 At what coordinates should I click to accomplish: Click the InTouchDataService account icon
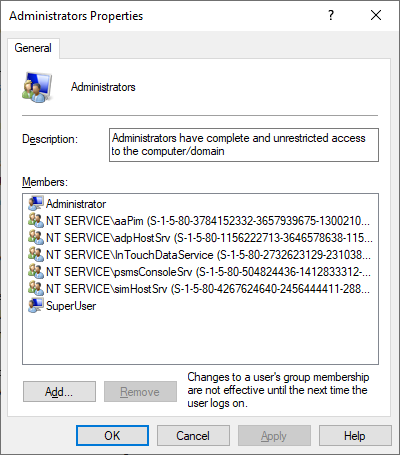[36, 254]
